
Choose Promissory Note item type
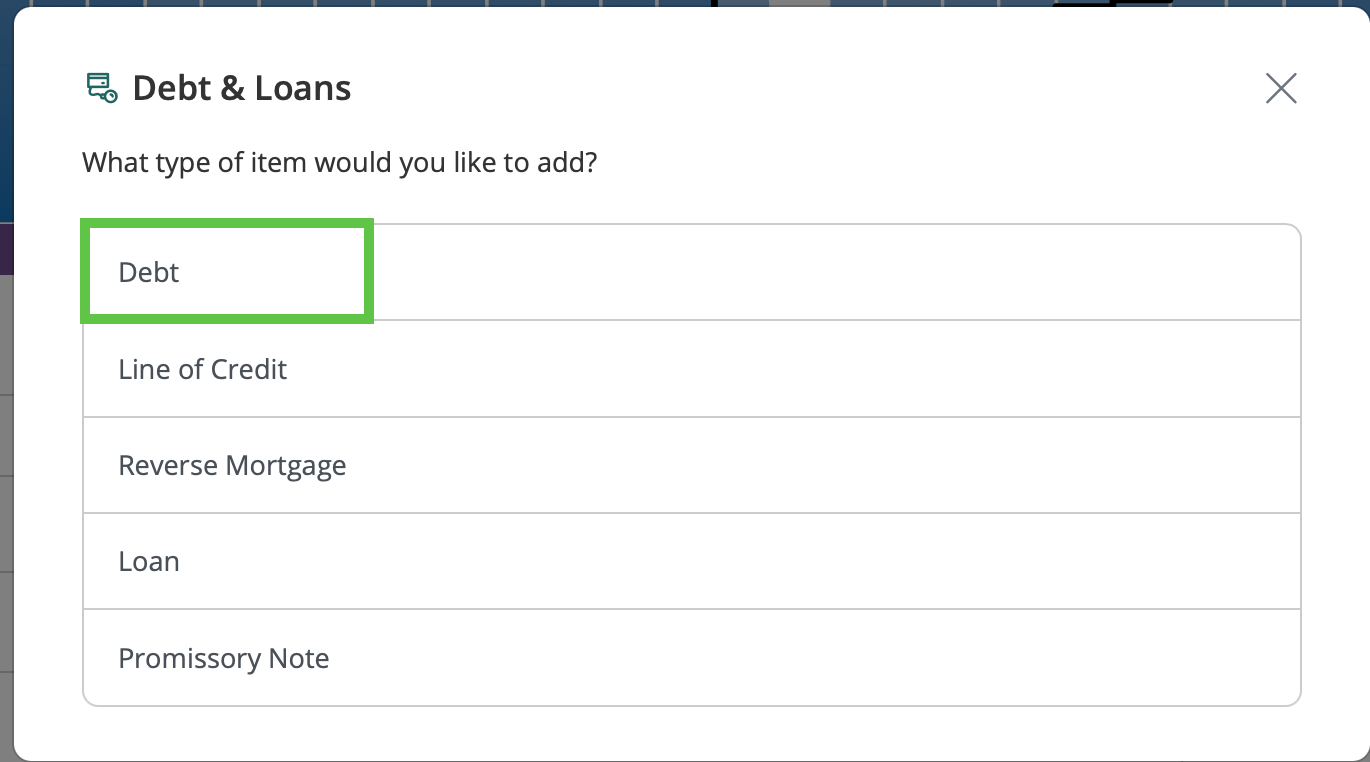pyautogui.click(x=692, y=658)
